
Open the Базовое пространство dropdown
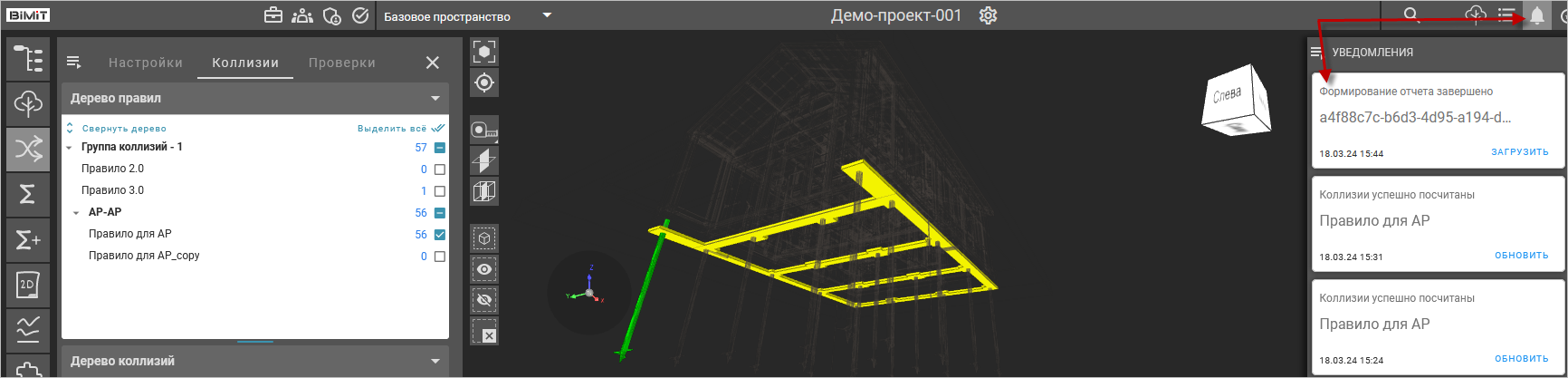click(x=547, y=15)
